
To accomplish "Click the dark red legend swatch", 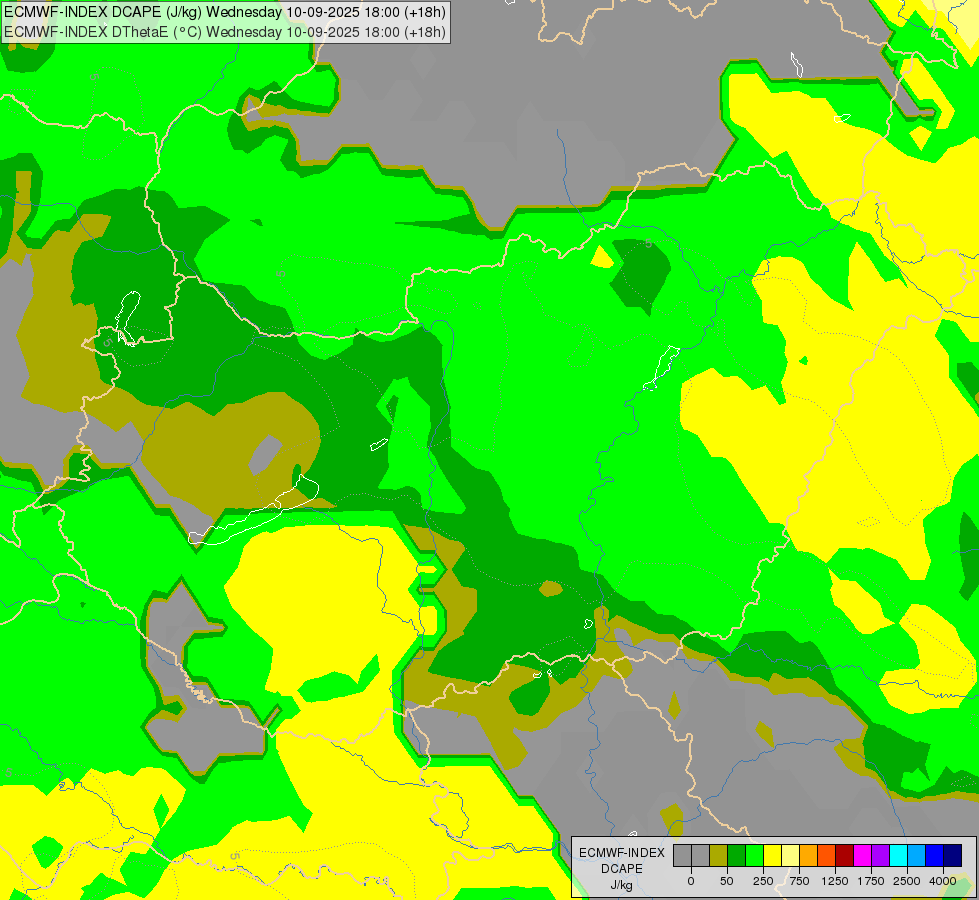I will 844,855.
